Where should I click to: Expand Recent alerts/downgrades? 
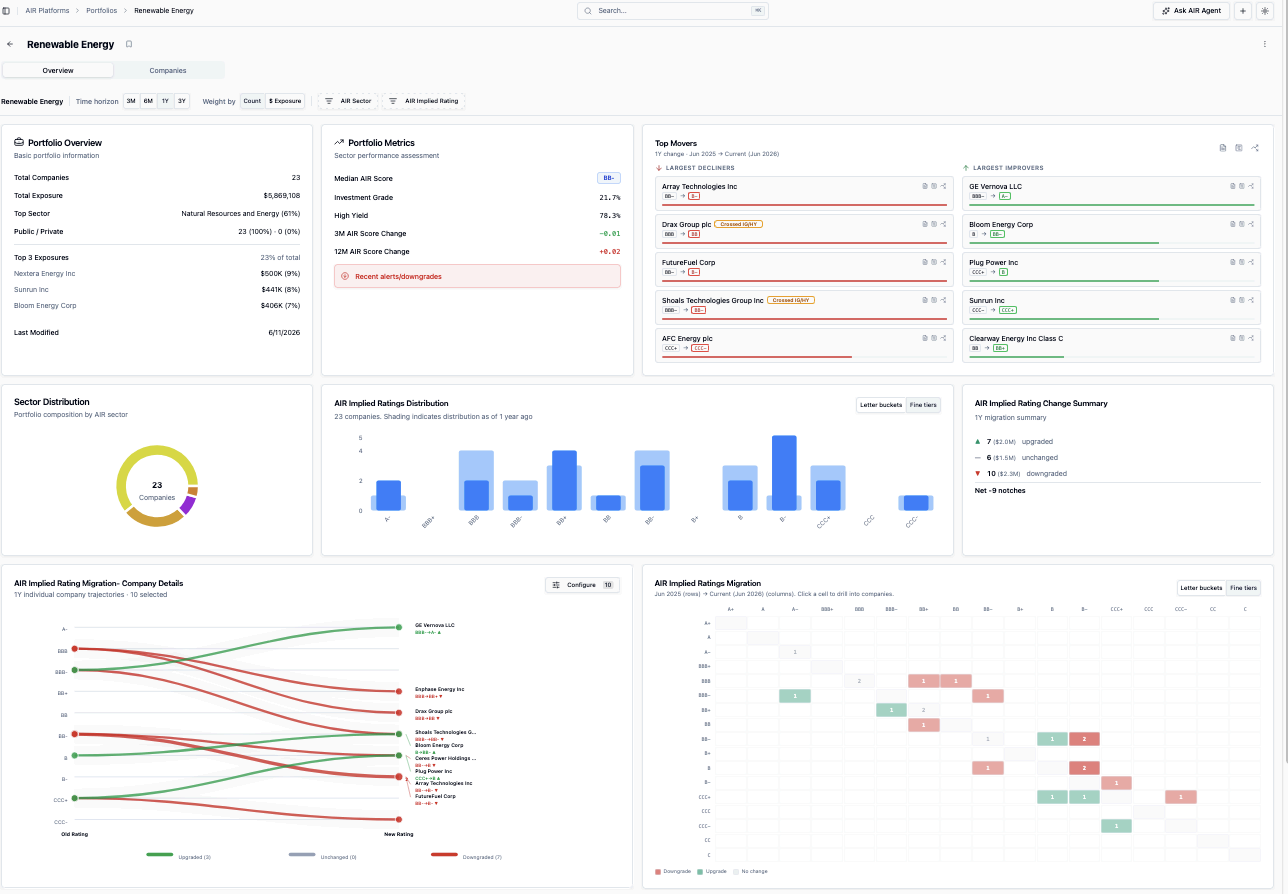click(x=477, y=276)
